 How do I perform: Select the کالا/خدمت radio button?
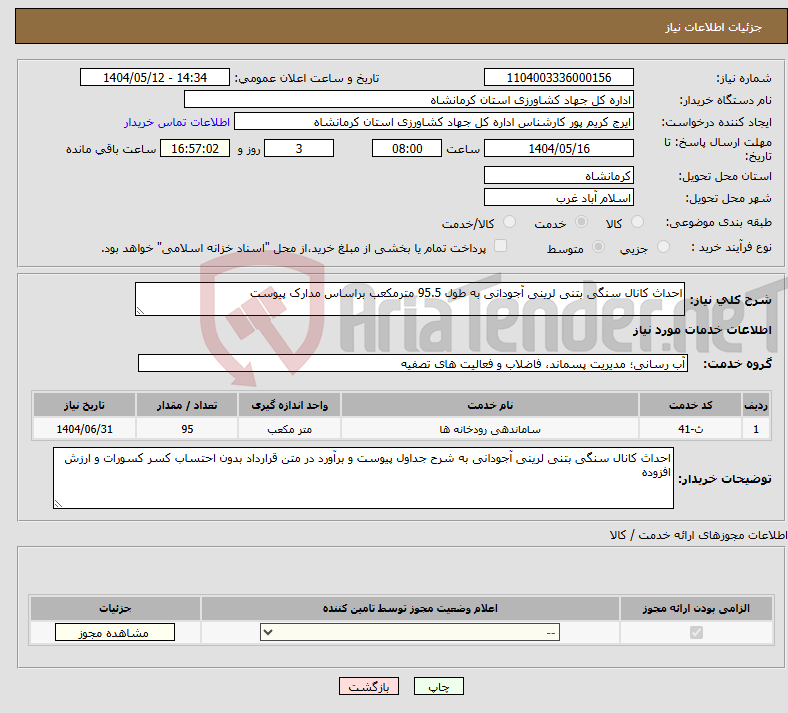[x=509, y=222]
